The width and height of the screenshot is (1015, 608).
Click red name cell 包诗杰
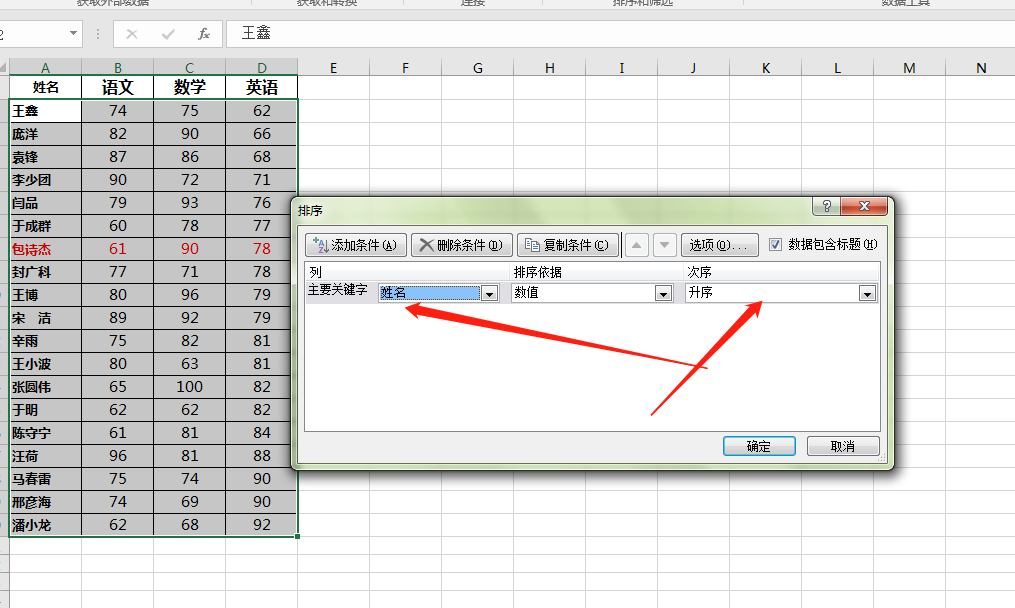45,249
